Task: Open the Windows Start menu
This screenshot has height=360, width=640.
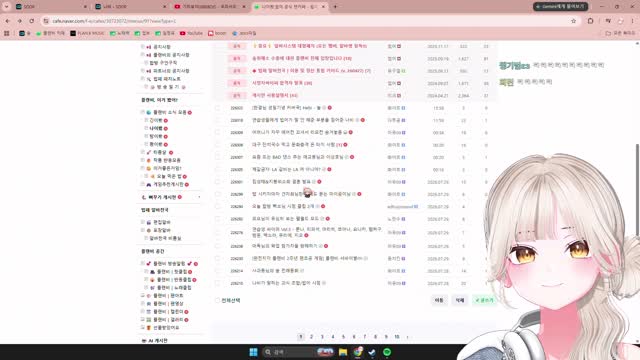Action: (x=253, y=352)
